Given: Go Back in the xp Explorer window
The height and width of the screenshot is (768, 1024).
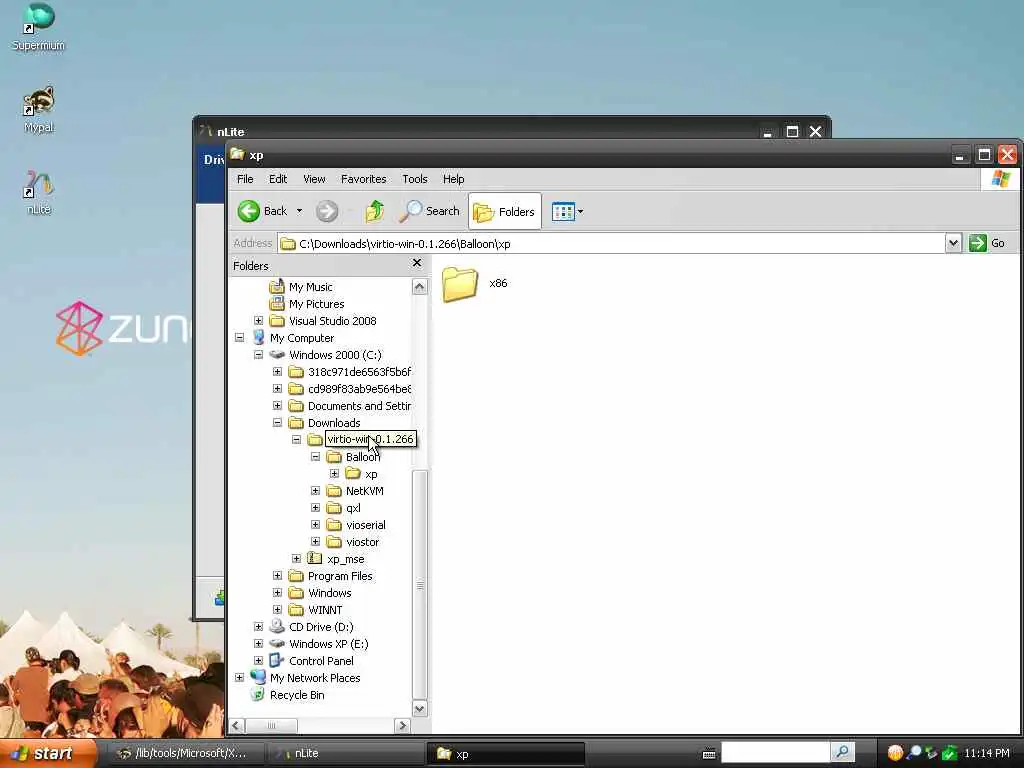Looking at the screenshot, I should point(263,211).
